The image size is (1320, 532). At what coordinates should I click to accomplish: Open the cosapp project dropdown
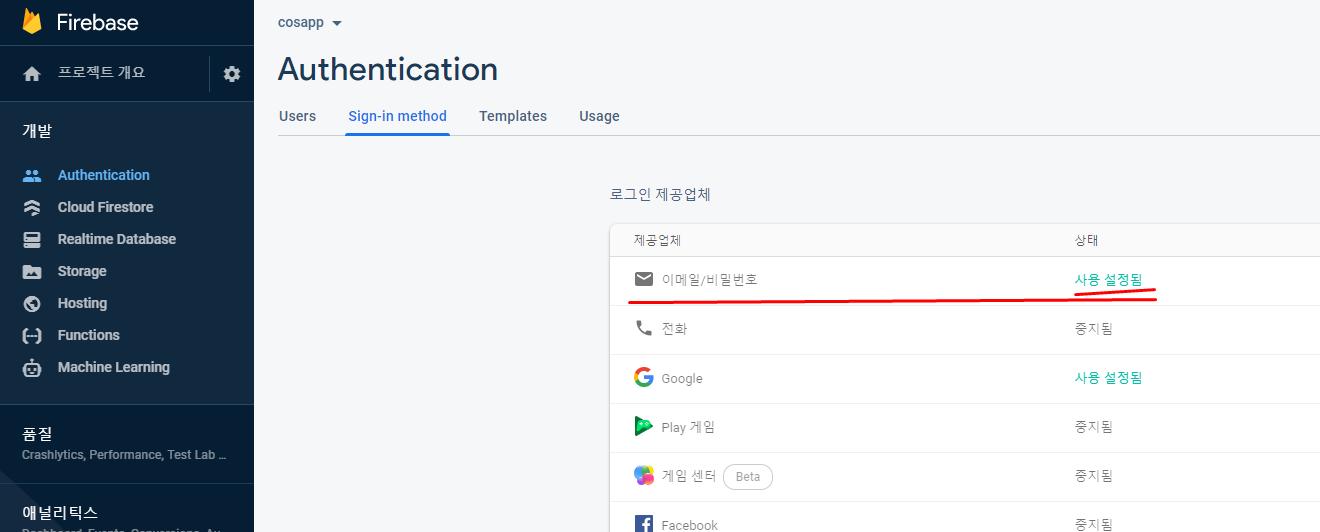(310, 23)
